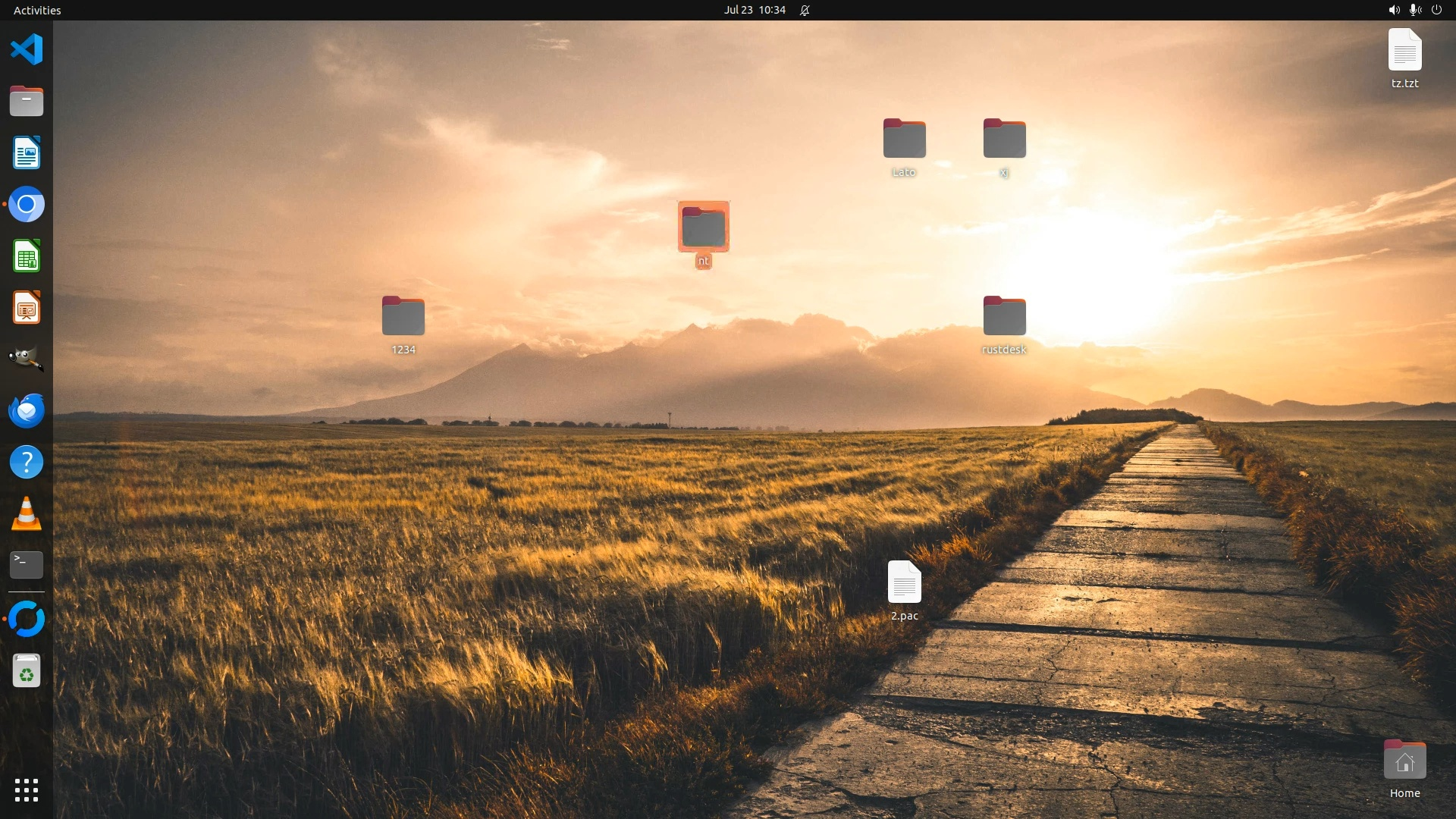Screen dimensions: 1456x819
Task: Show the applications grid
Action: pos(27,790)
